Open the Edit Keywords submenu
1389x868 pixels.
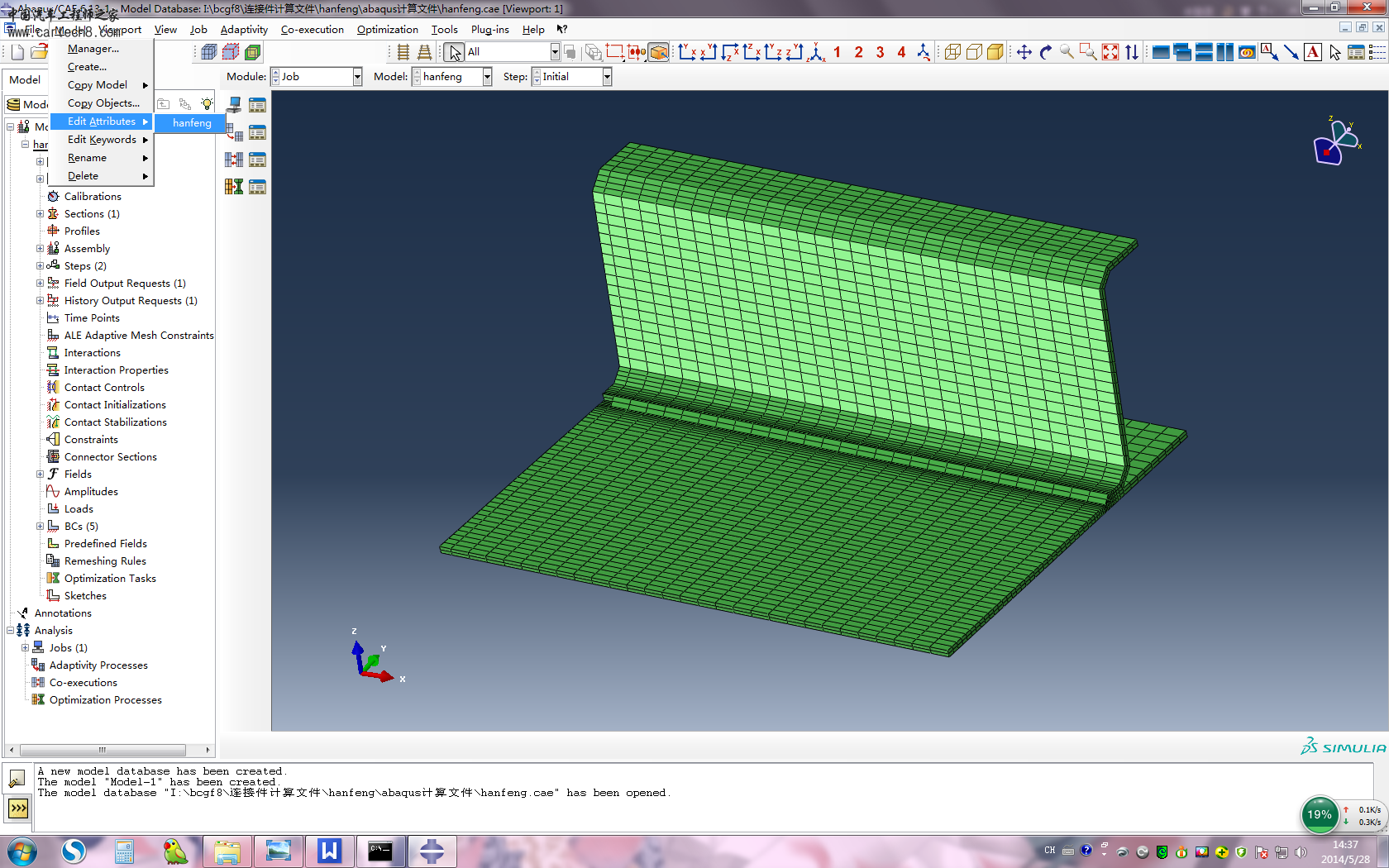tap(102, 140)
